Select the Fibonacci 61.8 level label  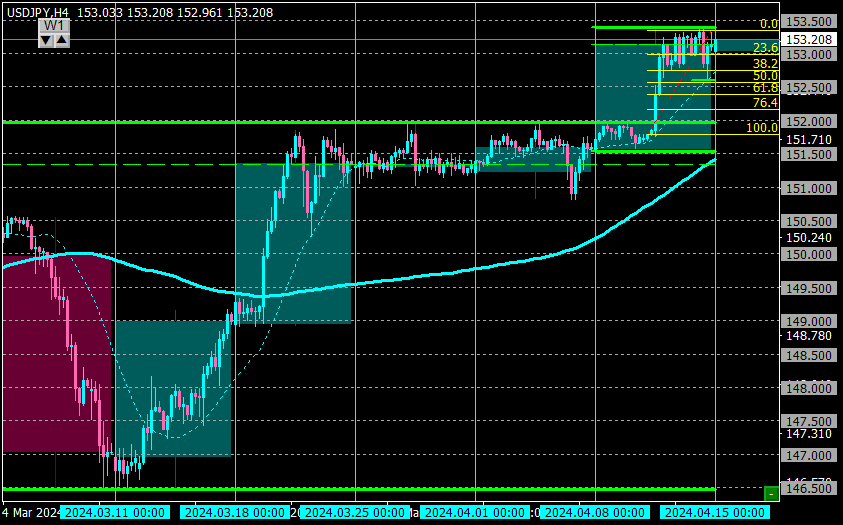coord(766,88)
